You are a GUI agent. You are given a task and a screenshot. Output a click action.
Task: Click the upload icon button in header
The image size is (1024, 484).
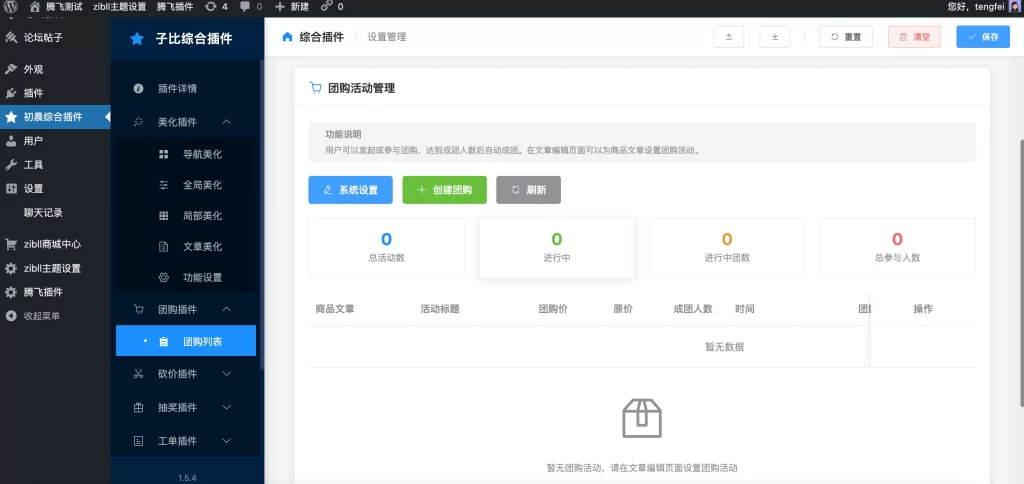pyautogui.click(x=728, y=37)
